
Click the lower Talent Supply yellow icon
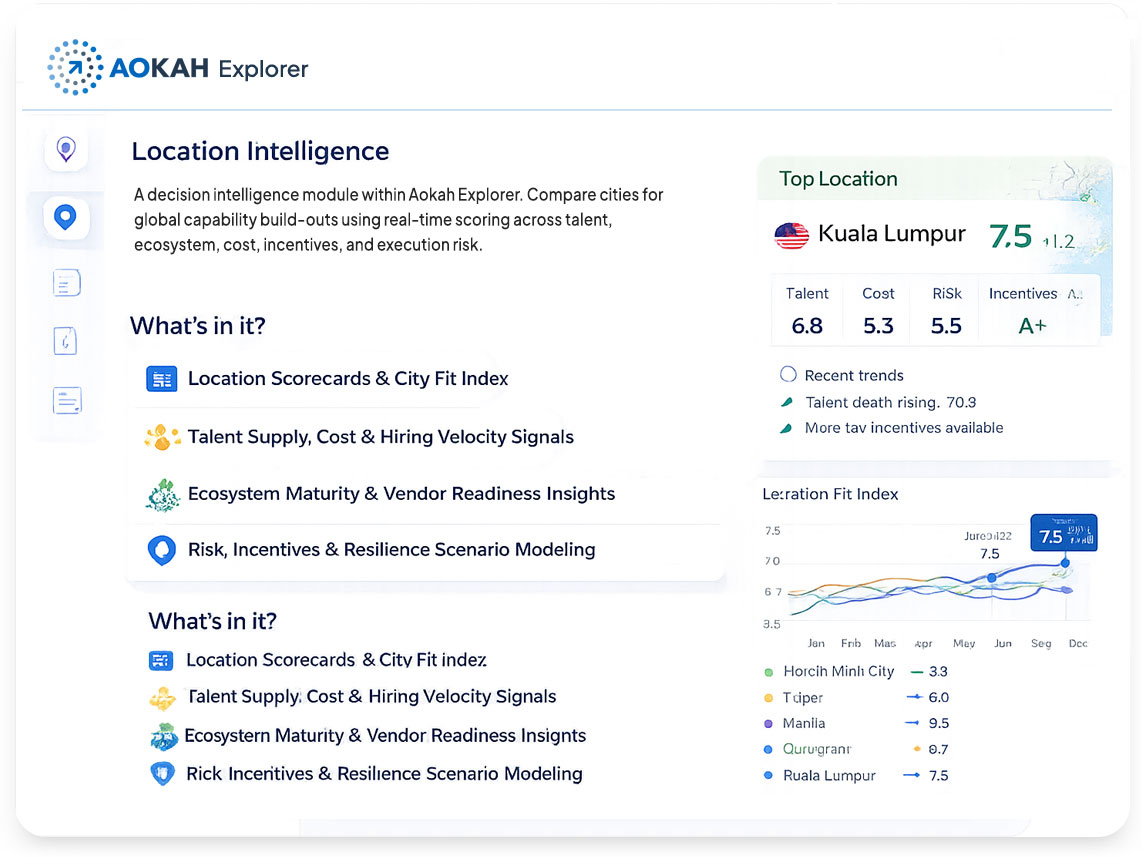pos(162,698)
